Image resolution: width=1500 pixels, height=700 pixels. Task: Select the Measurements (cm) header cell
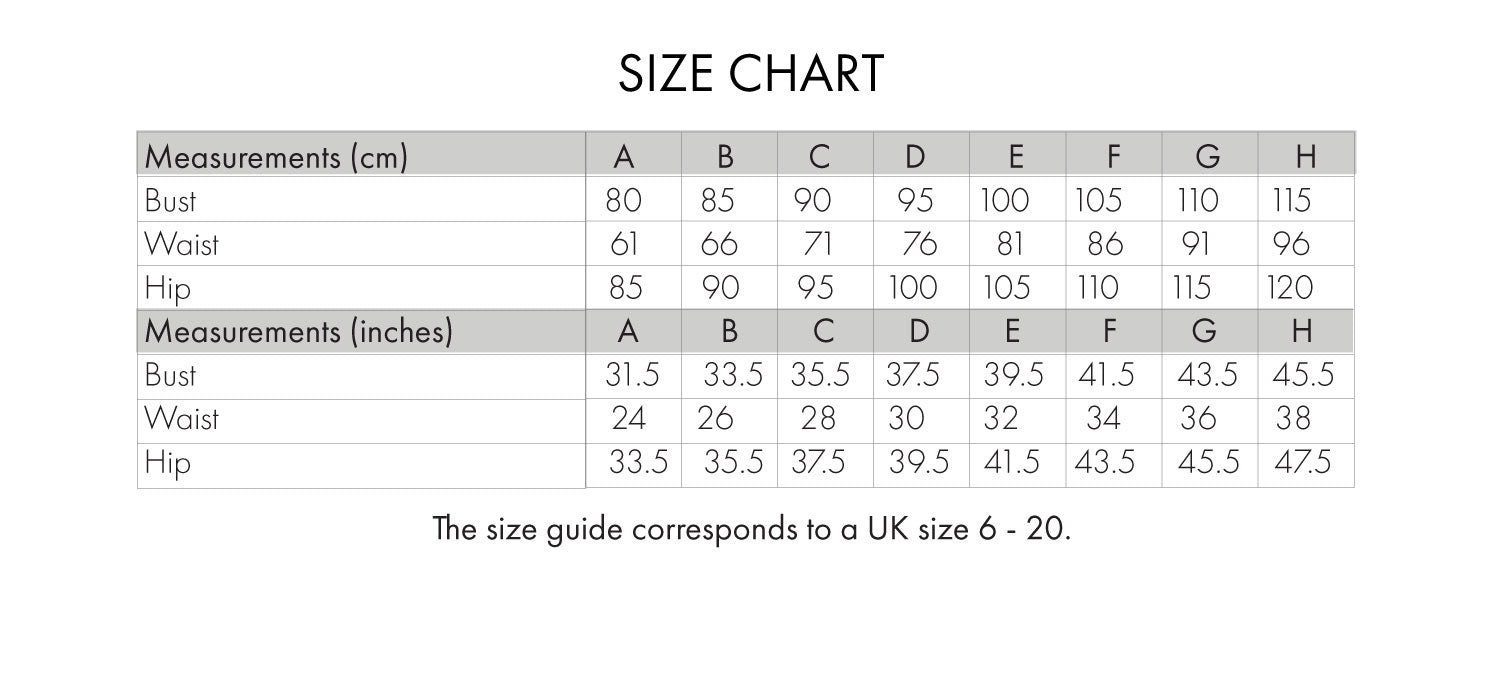(x=276, y=158)
